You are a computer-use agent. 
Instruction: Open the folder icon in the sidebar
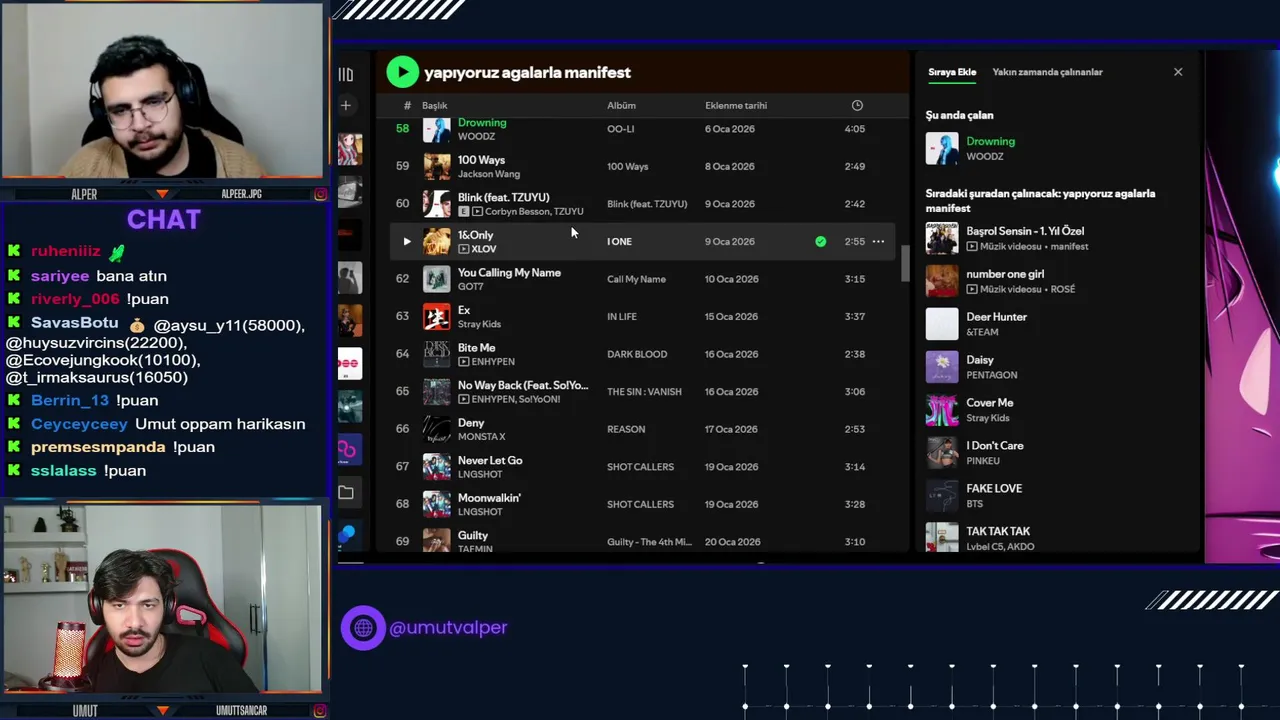pyautogui.click(x=346, y=492)
